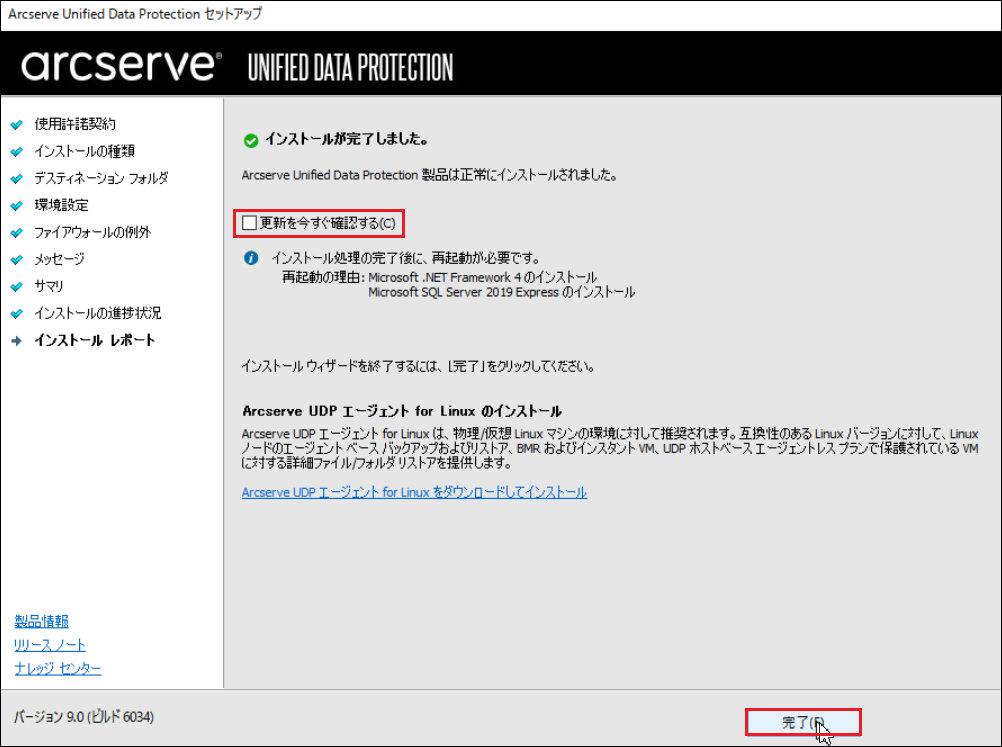Click the arcserve logo in the banner
Image resolution: width=1002 pixels, height=747 pixels.
point(121,65)
